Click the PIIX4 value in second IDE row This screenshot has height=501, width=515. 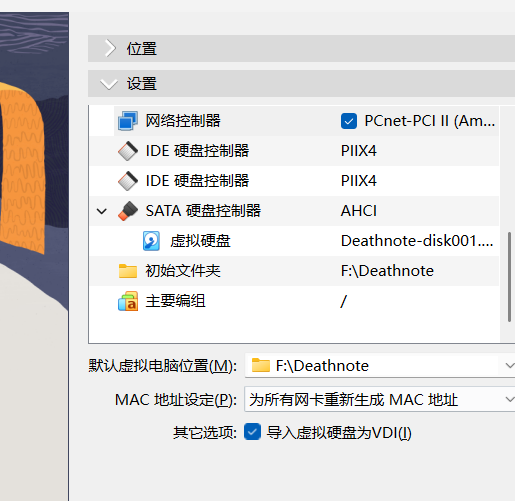tap(359, 181)
